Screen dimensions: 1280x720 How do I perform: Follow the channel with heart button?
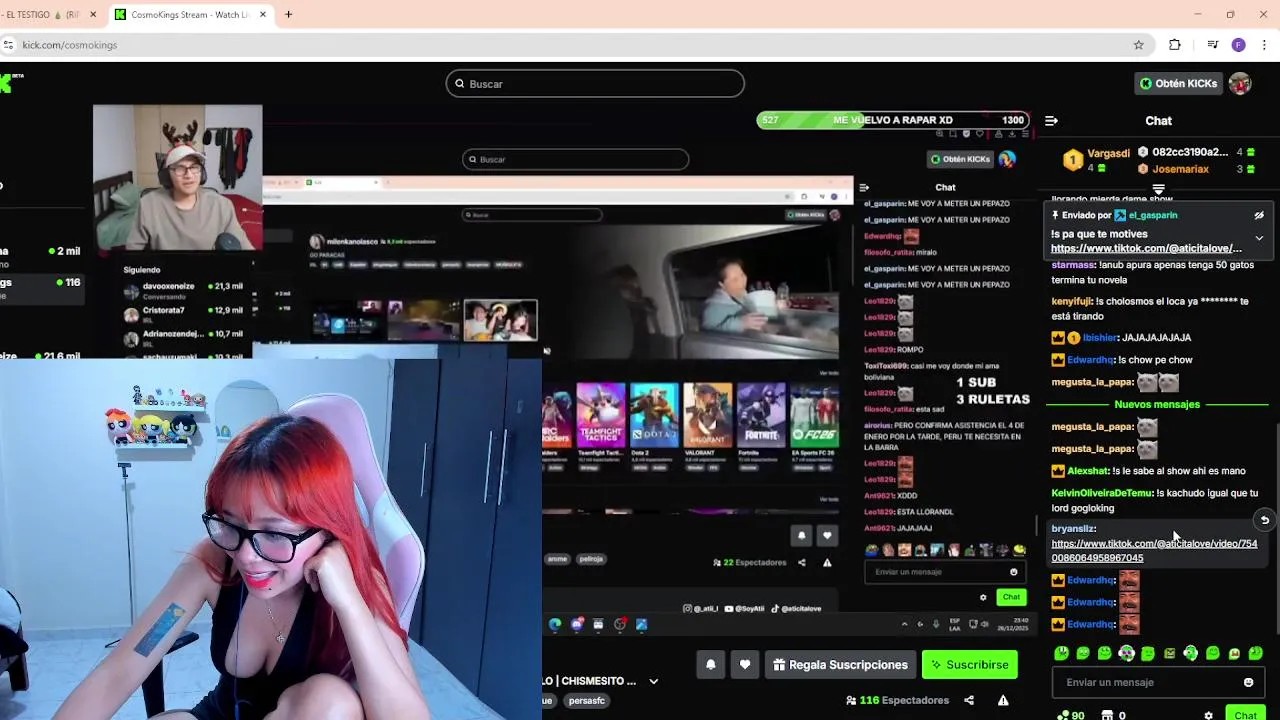point(745,665)
